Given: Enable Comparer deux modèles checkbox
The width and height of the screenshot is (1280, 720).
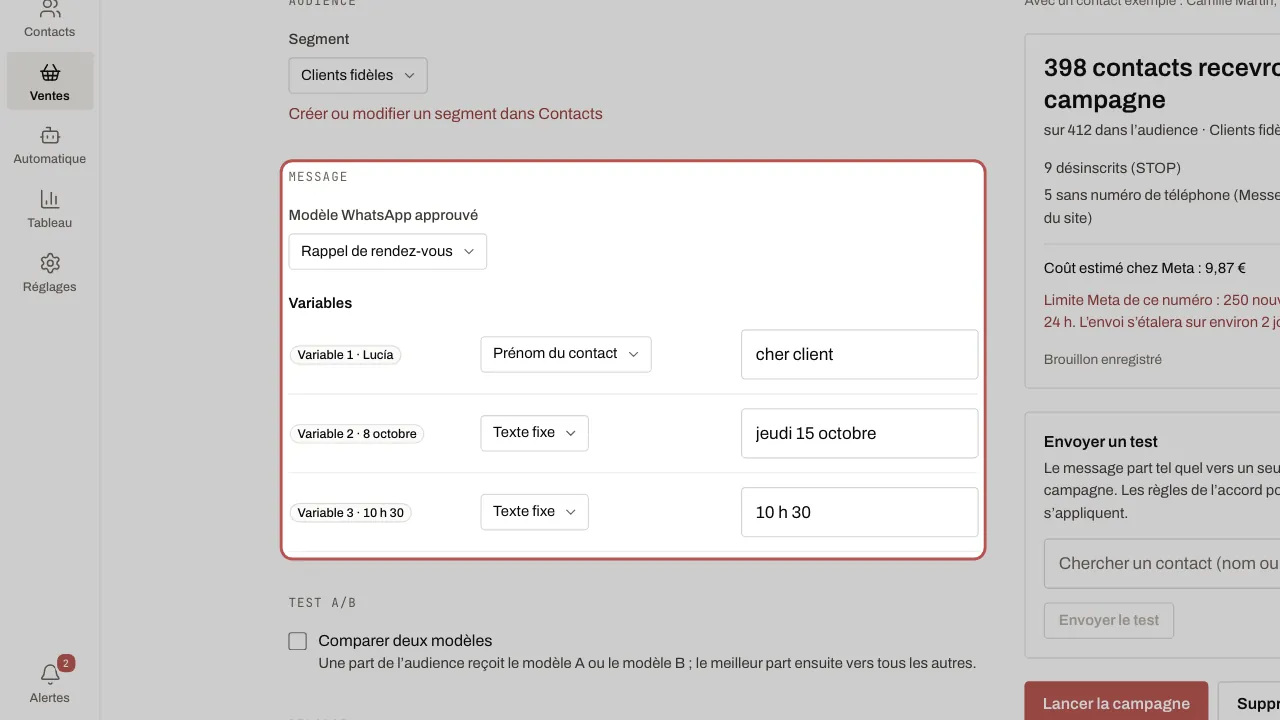Looking at the screenshot, I should (x=297, y=641).
